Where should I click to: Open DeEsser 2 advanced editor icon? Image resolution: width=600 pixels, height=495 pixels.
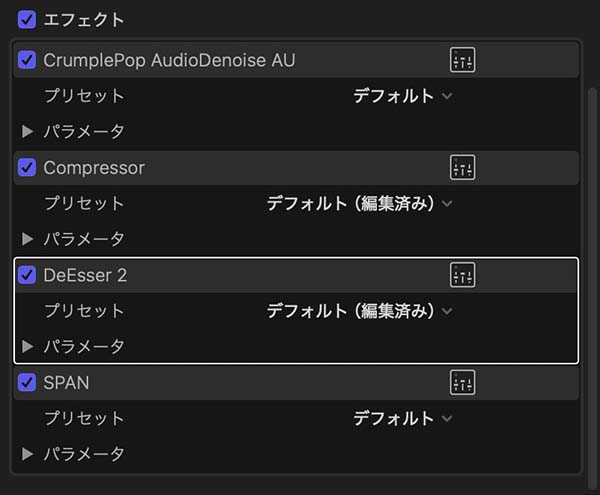point(462,276)
